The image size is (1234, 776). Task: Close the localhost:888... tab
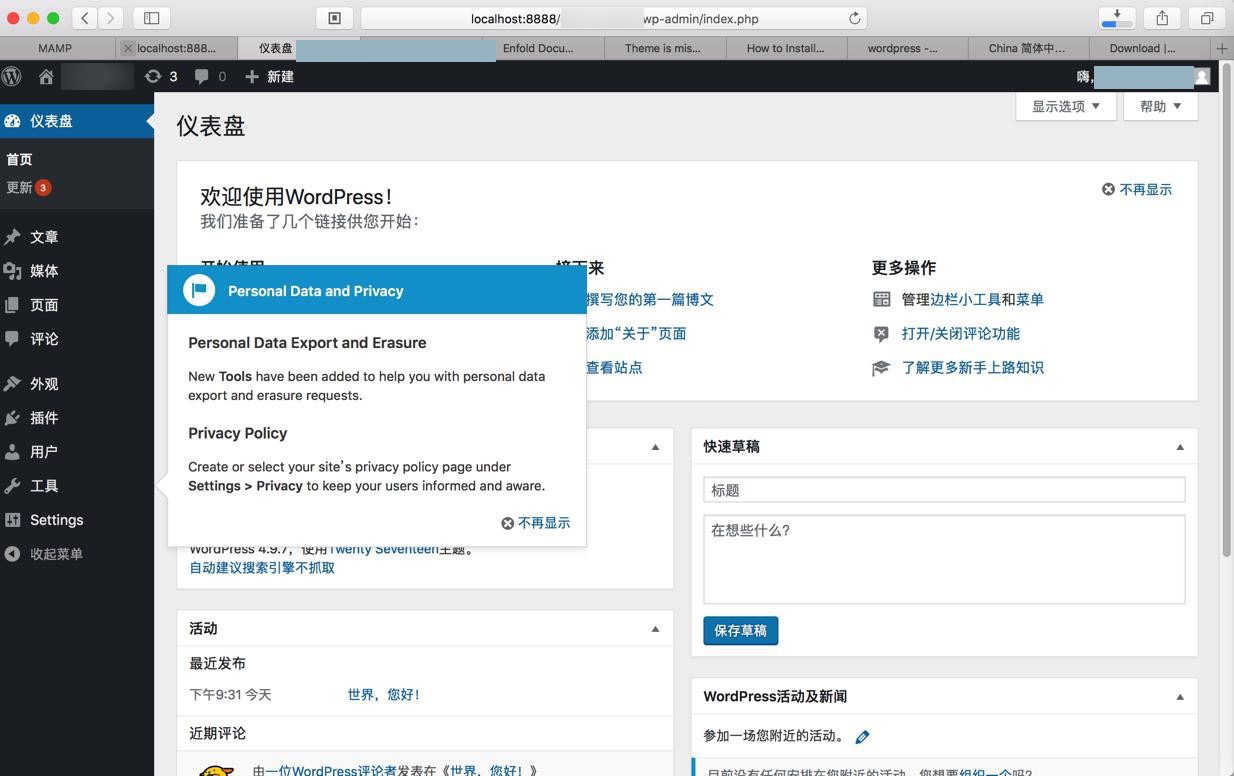[x=127, y=48]
